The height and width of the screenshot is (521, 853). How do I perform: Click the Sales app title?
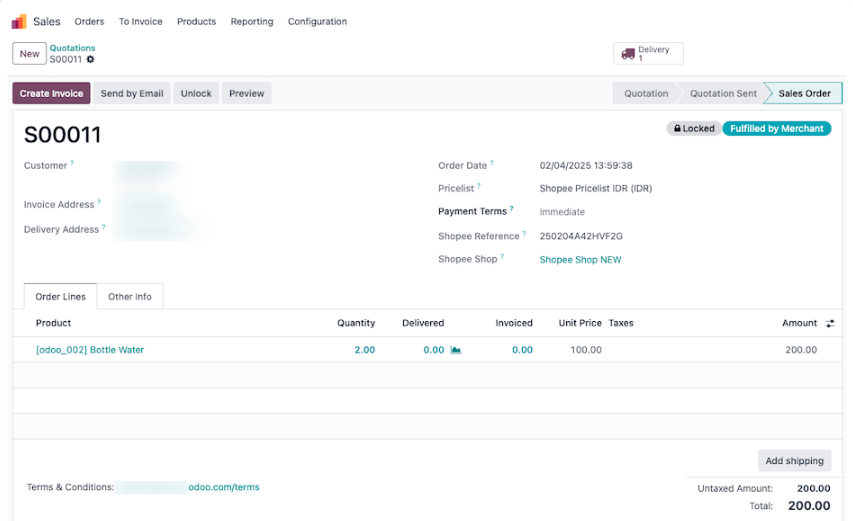pyautogui.click(x=47, y=22)
